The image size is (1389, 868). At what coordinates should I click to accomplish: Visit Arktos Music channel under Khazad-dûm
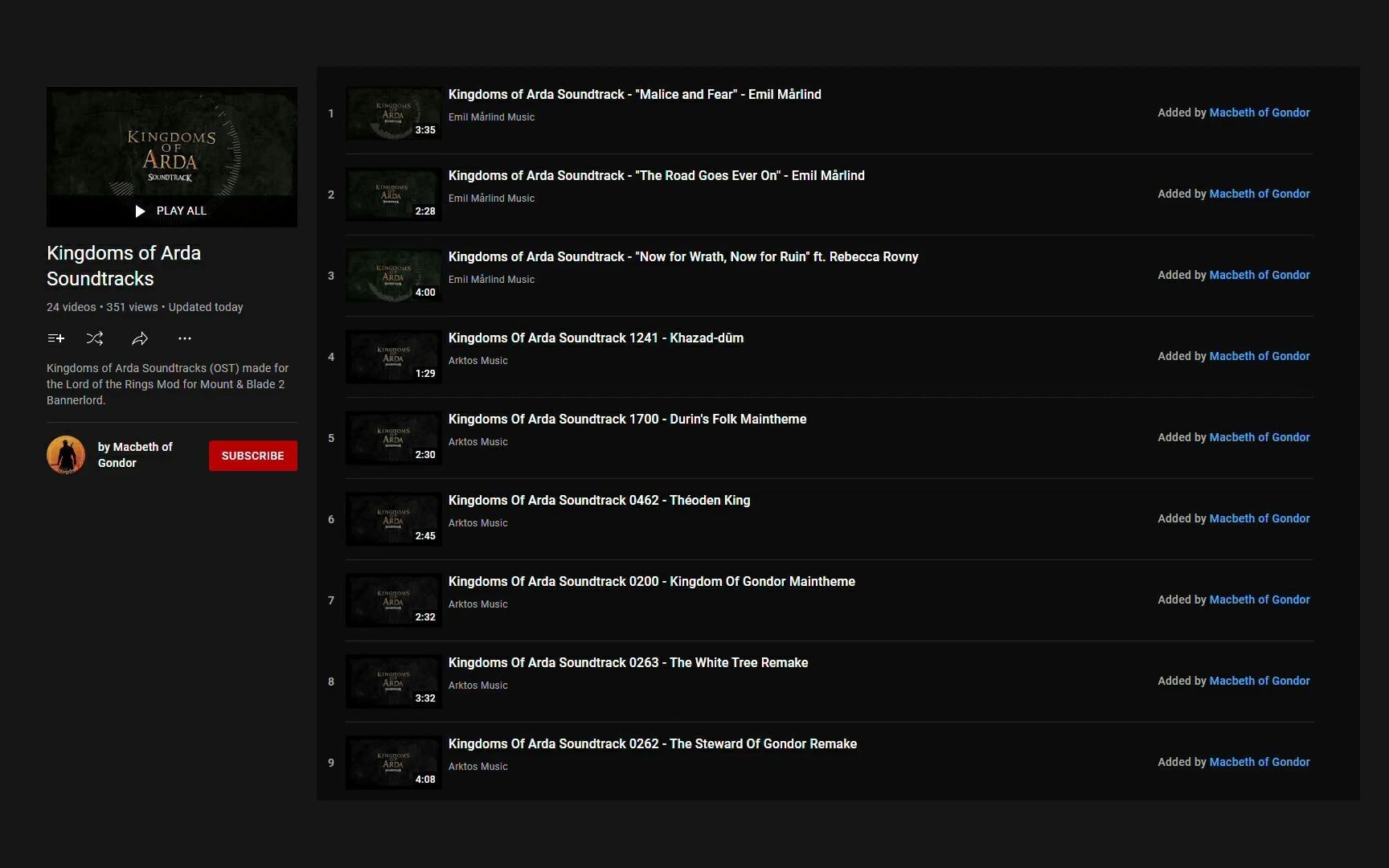pyautogui.click(x=478, y=361)
